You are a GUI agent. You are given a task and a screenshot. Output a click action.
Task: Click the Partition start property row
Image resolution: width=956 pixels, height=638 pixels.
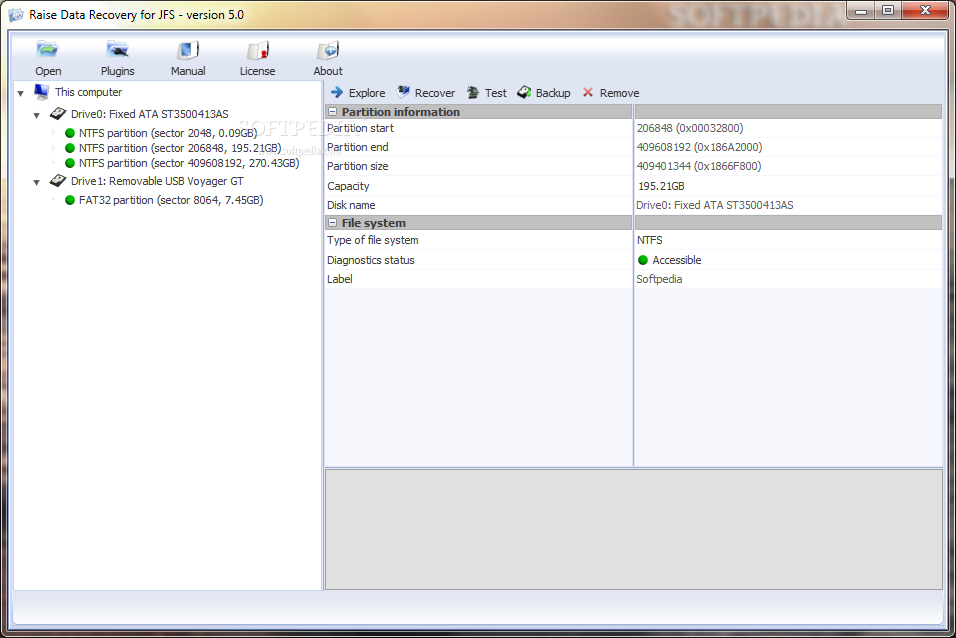(x=633, y=128)
